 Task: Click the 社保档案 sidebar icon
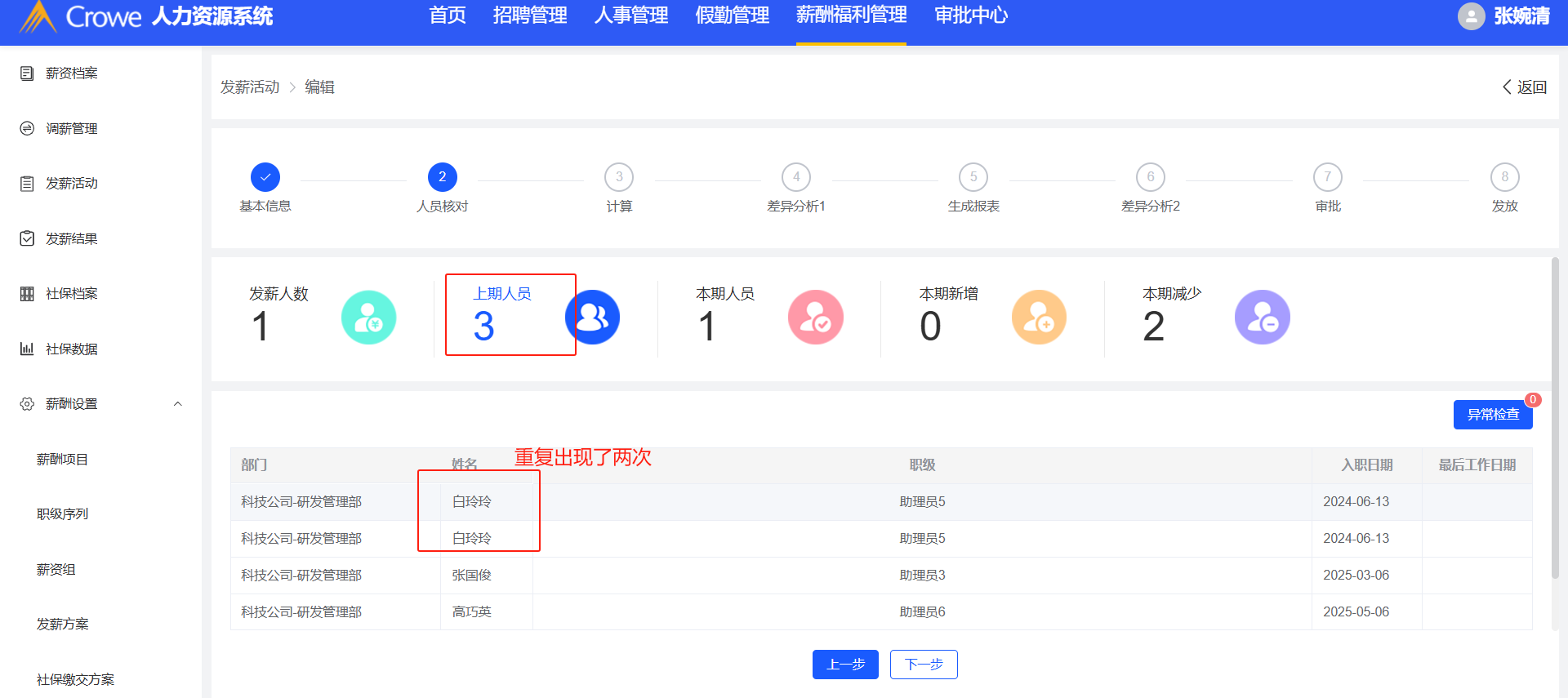(x=27, y=294)
